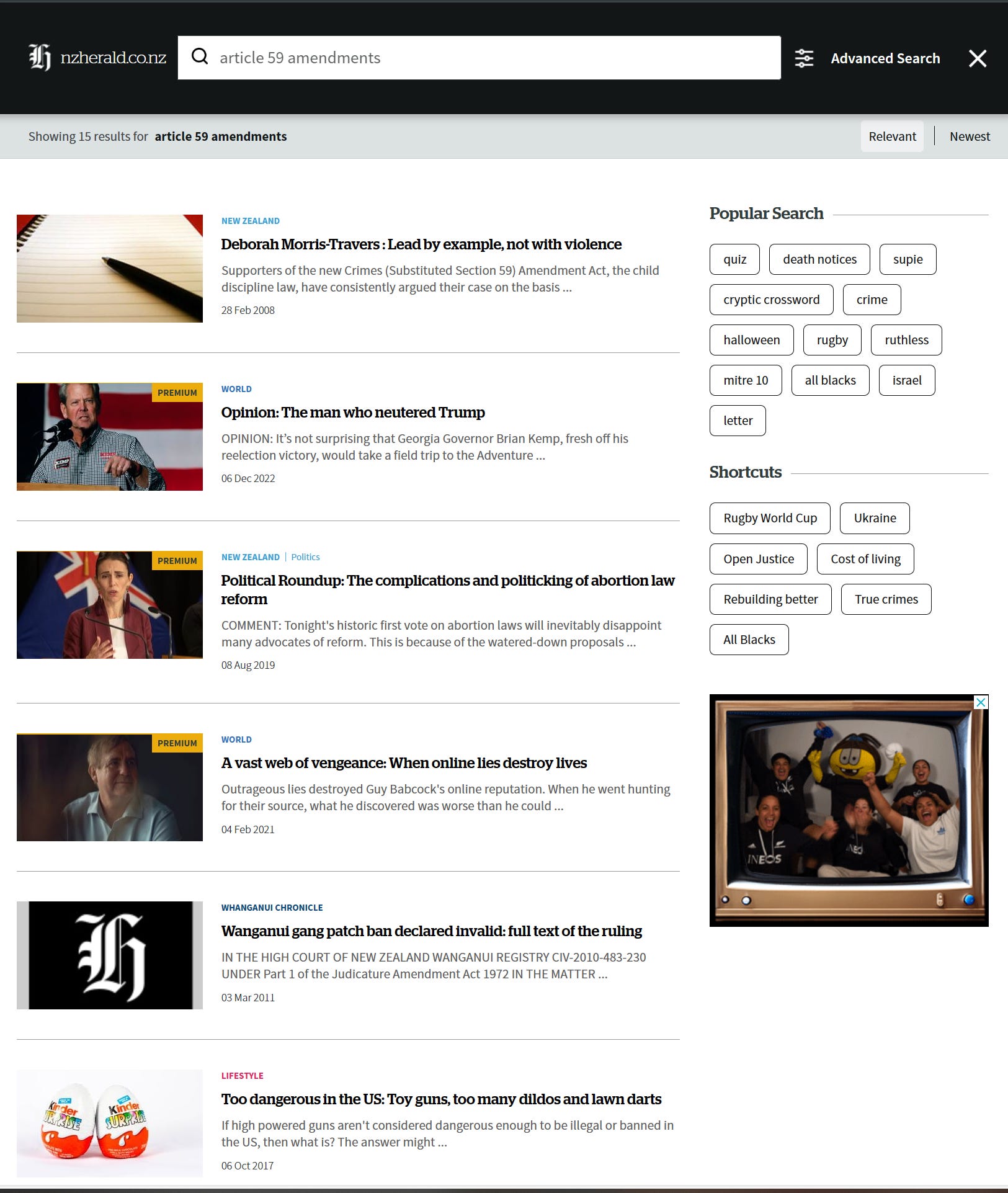
Task: Select the 'halloween' popular search tag
Action: click(751, 340)
